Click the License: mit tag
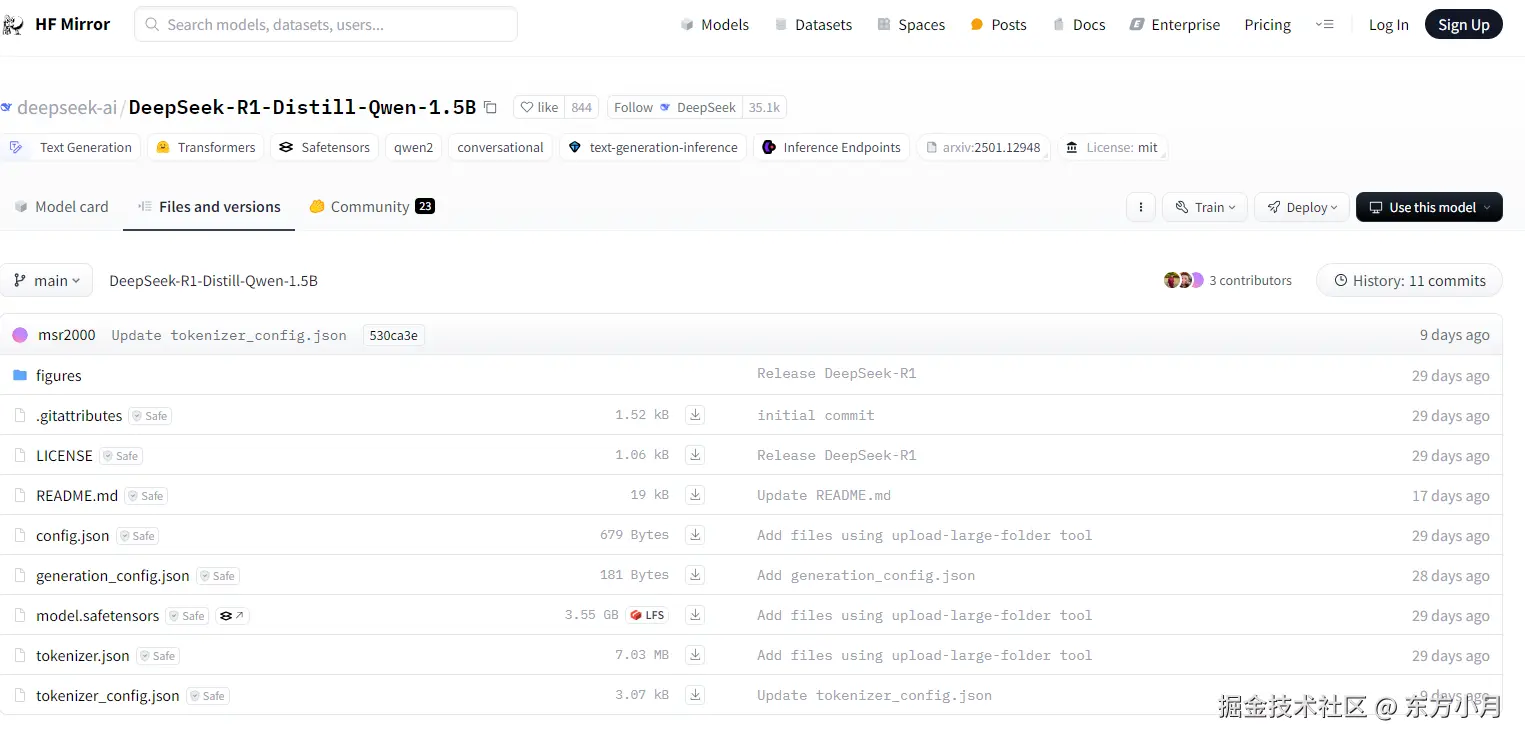 tap(1112, 147)
